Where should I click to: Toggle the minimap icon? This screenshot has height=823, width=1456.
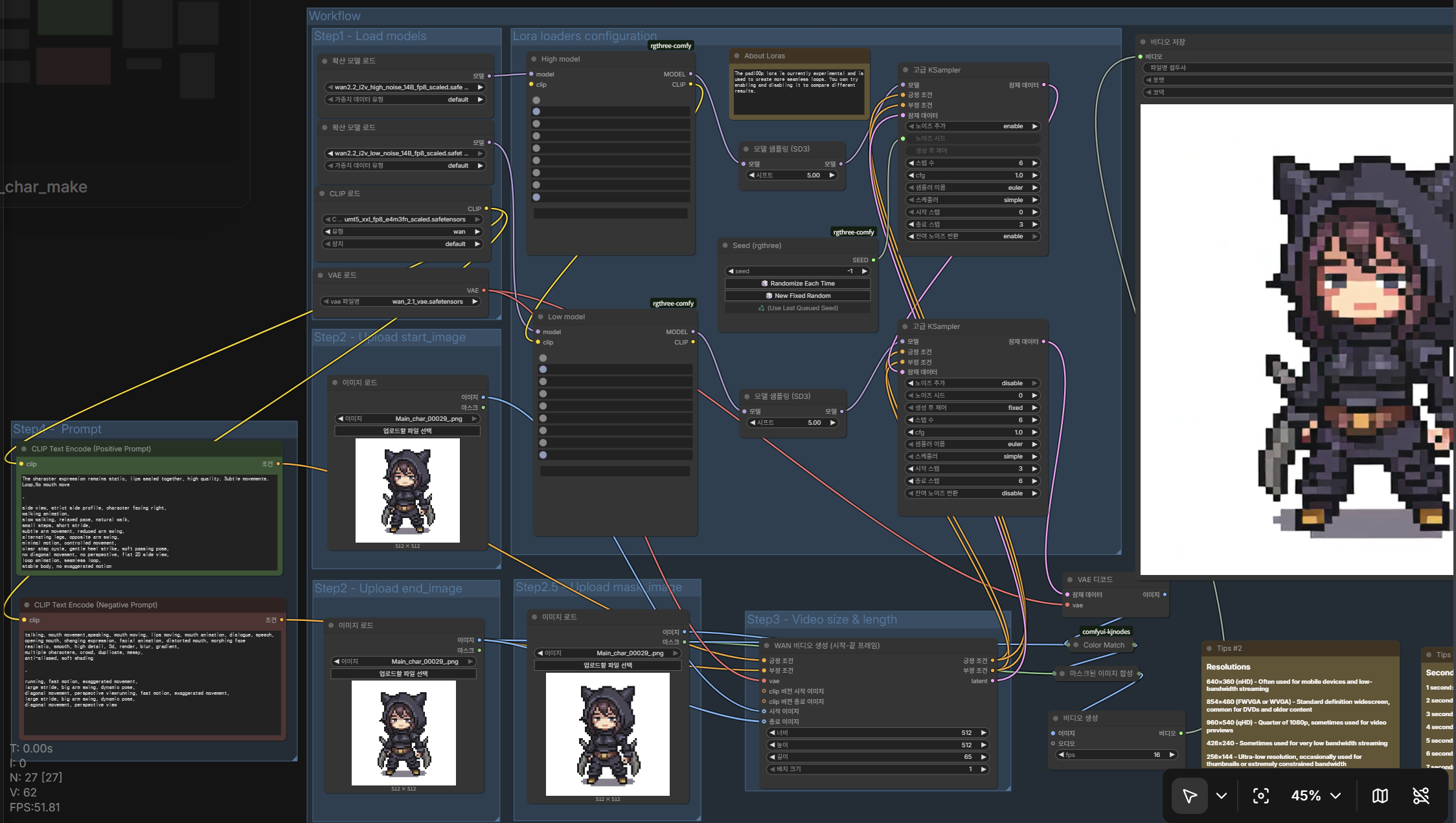(1380, 796)
